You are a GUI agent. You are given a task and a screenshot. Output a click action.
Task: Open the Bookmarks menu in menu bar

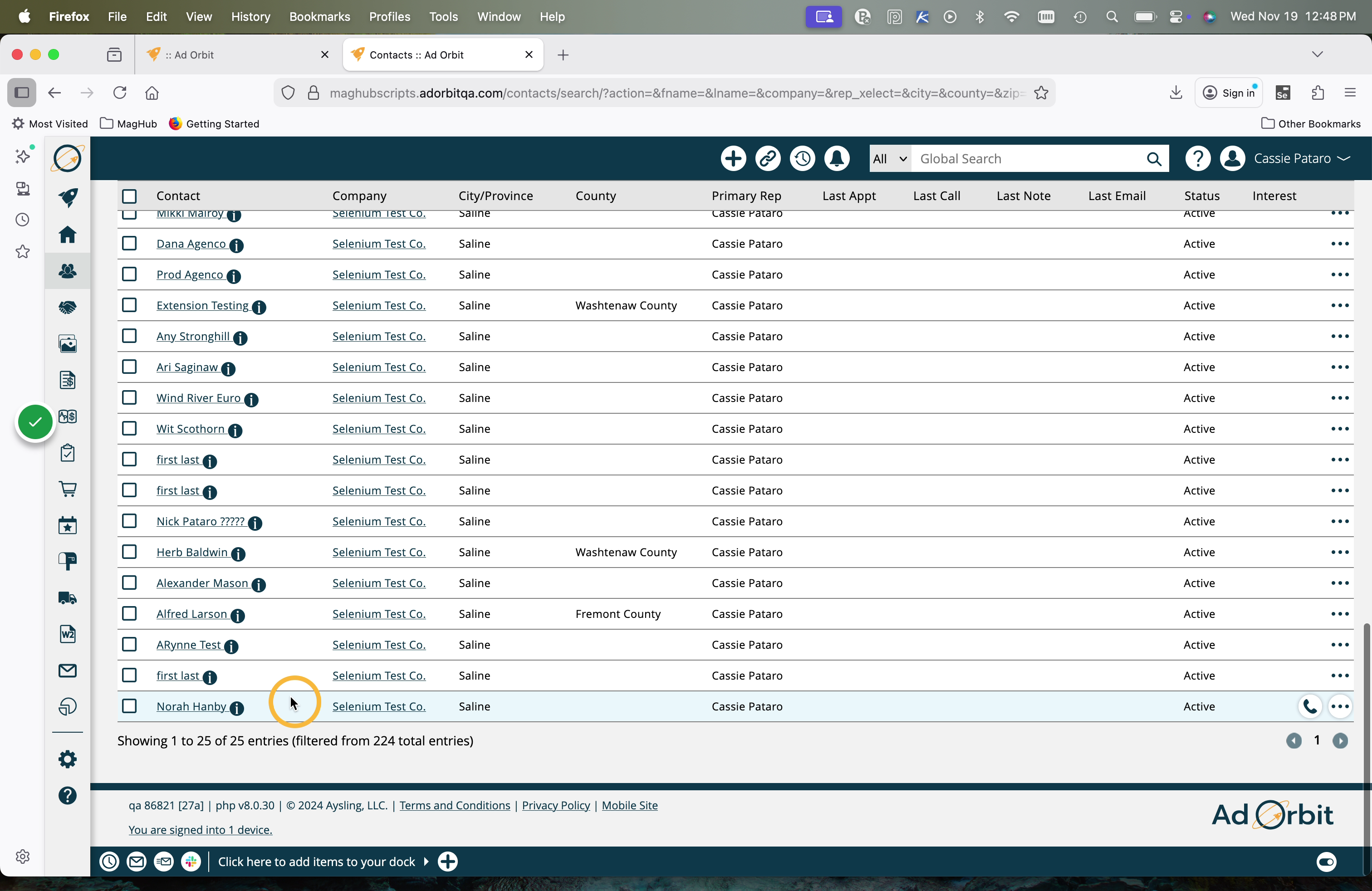(x=319, y=17)
